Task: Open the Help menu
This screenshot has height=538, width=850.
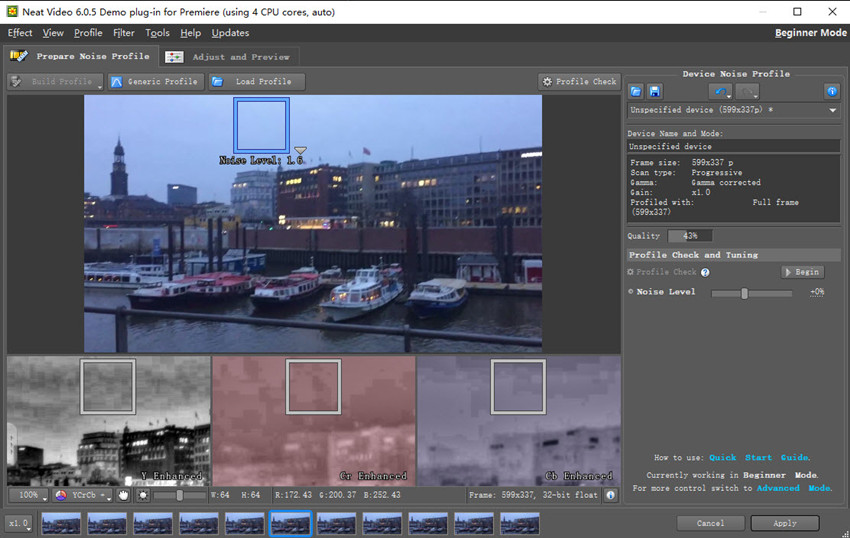Action: (x=190, y=33)
